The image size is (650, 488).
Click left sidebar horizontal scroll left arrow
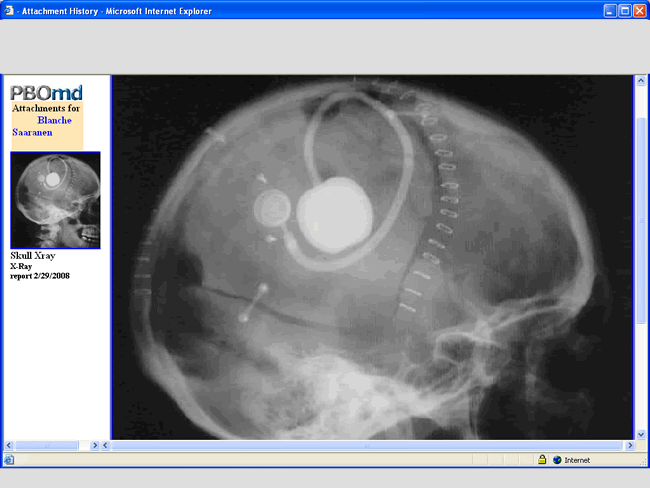pos(9,445)
